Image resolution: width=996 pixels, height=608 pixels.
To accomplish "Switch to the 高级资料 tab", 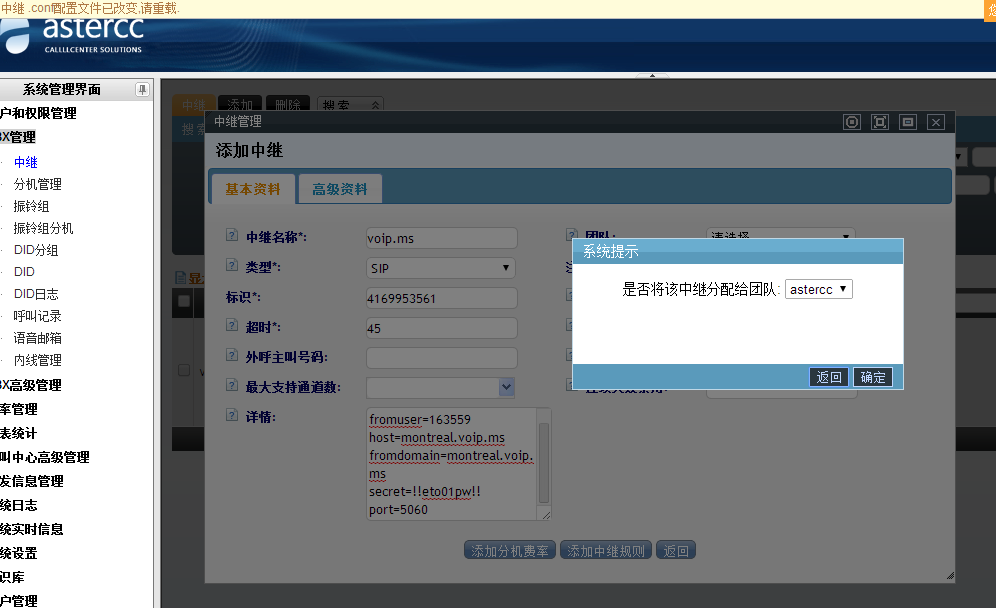I will [x=340, y=189].
